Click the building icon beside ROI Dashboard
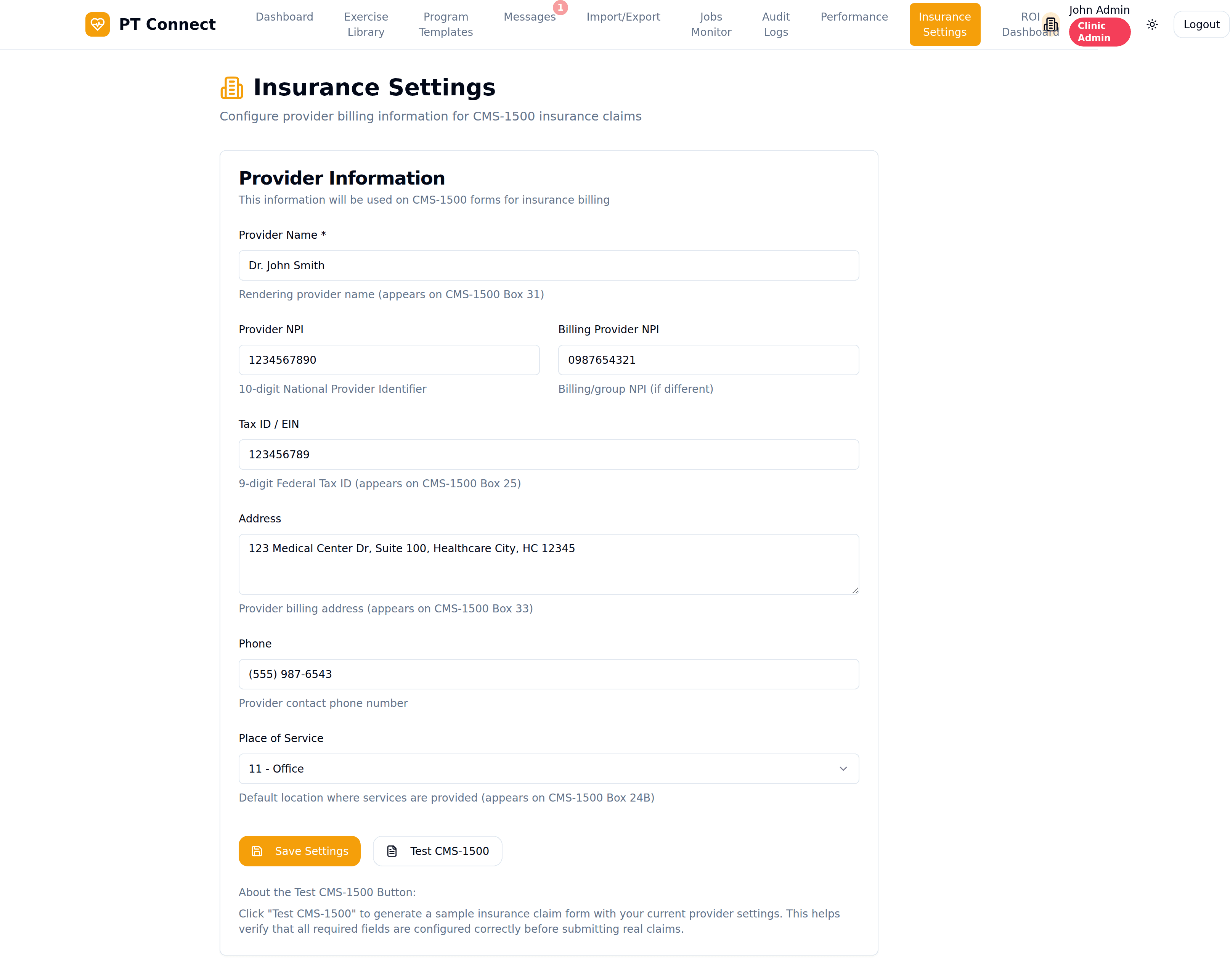The height and width of the screenshot is (980, 1230). click(x=1052, y=24)
